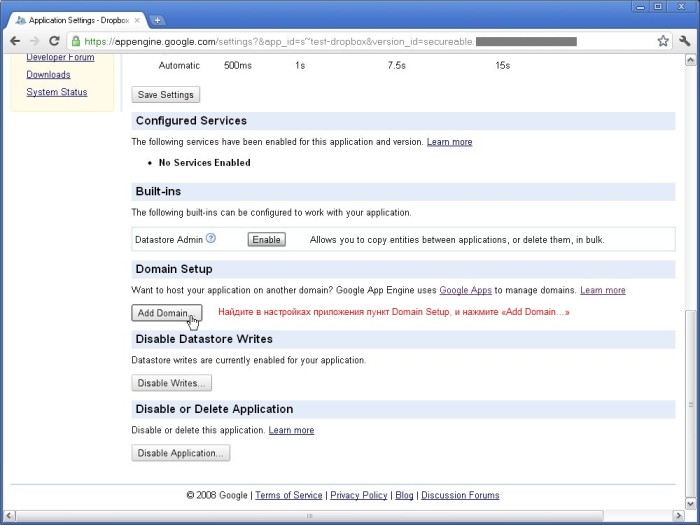Open the Blog footer link
This screenshot has height=525, width=700.
pyautogui.click(x=404, y=495)
